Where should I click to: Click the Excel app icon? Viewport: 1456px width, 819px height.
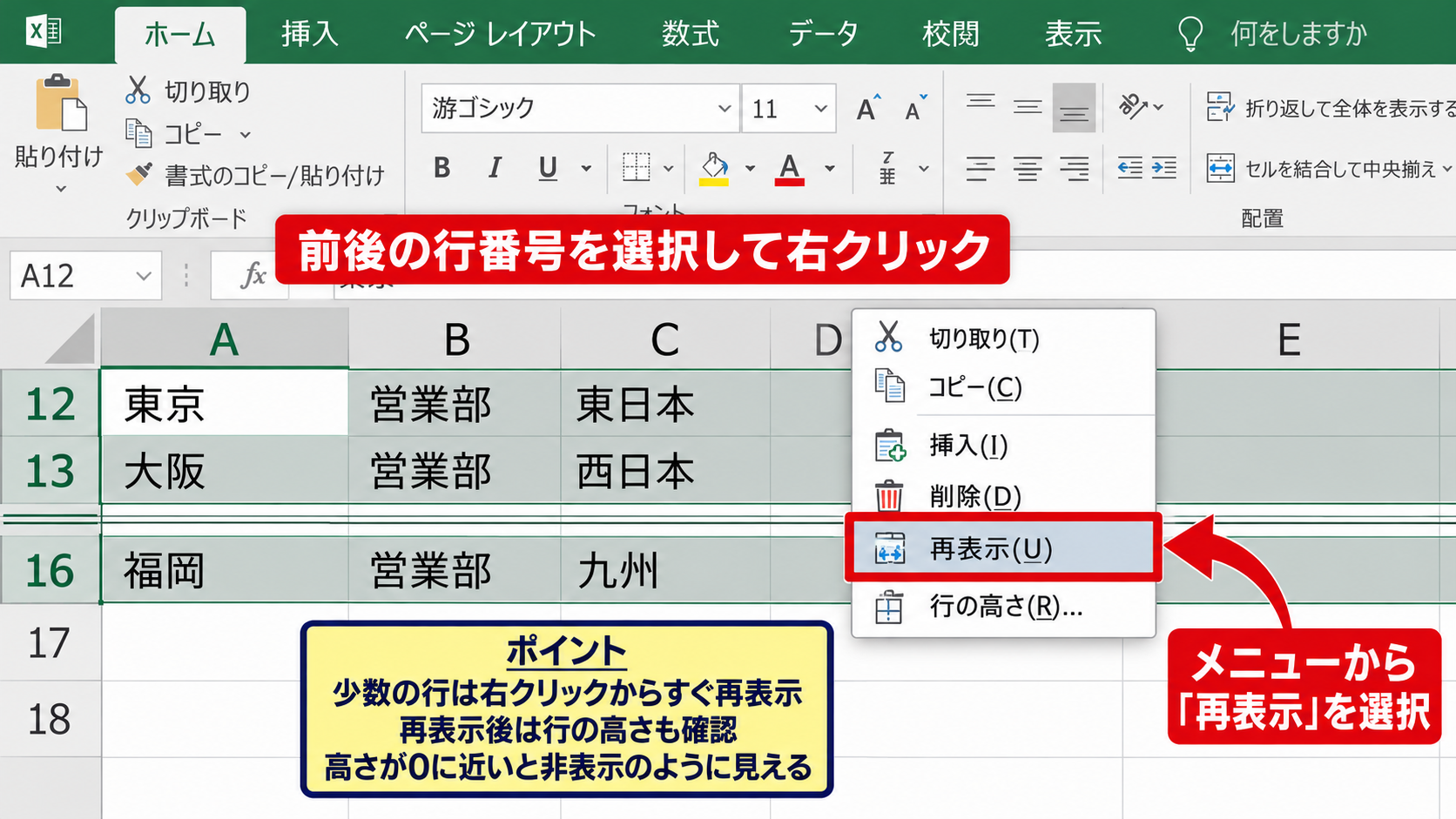44,32
